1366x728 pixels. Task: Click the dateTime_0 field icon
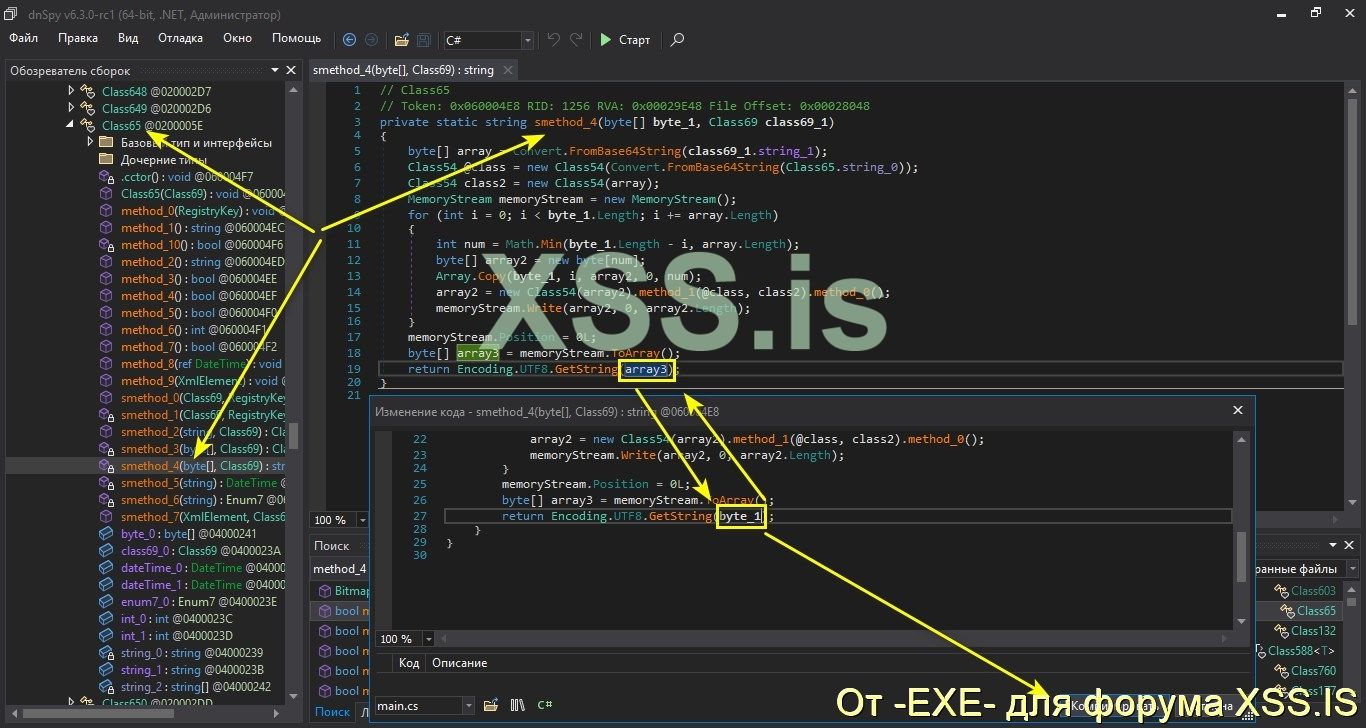pyautogui.click(x=107, y=568)
